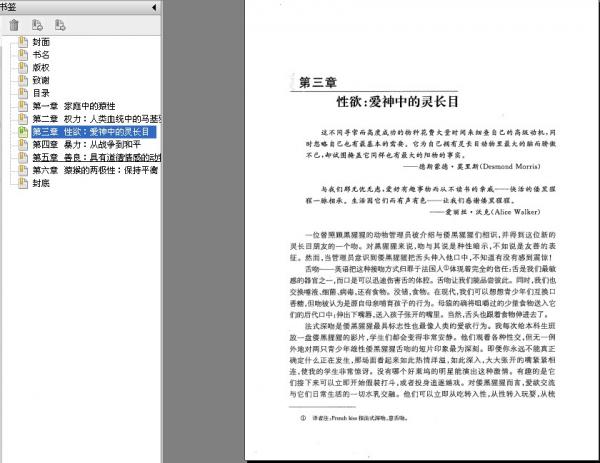Open underlined 第五章 善良 bookmark

click(x=96, y=157)
